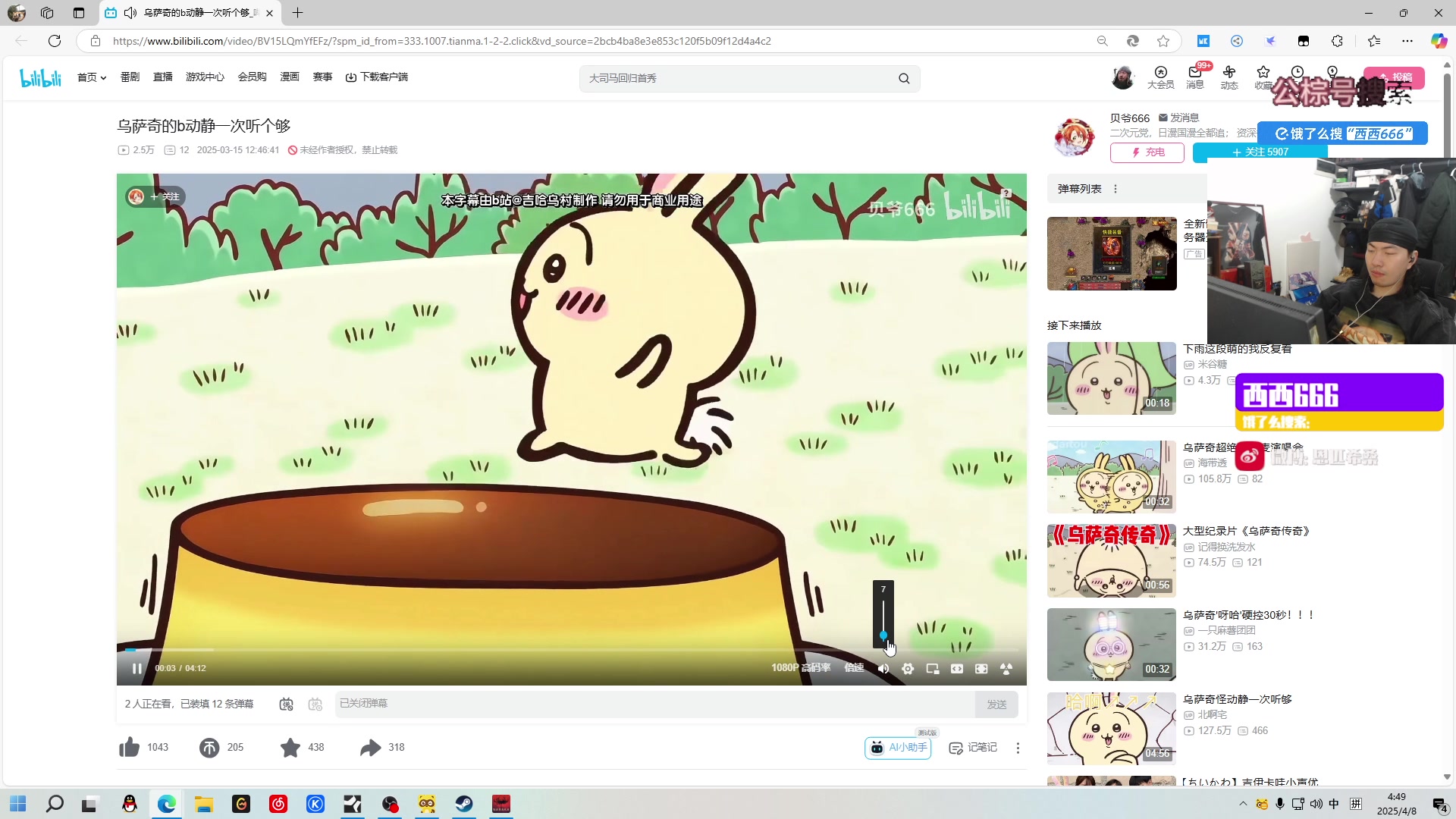This screenshot has height=819, width=1456.
Task: Enter fullscreen using the last player icon
Action: pyautogui.click(x=1006, y=669)
